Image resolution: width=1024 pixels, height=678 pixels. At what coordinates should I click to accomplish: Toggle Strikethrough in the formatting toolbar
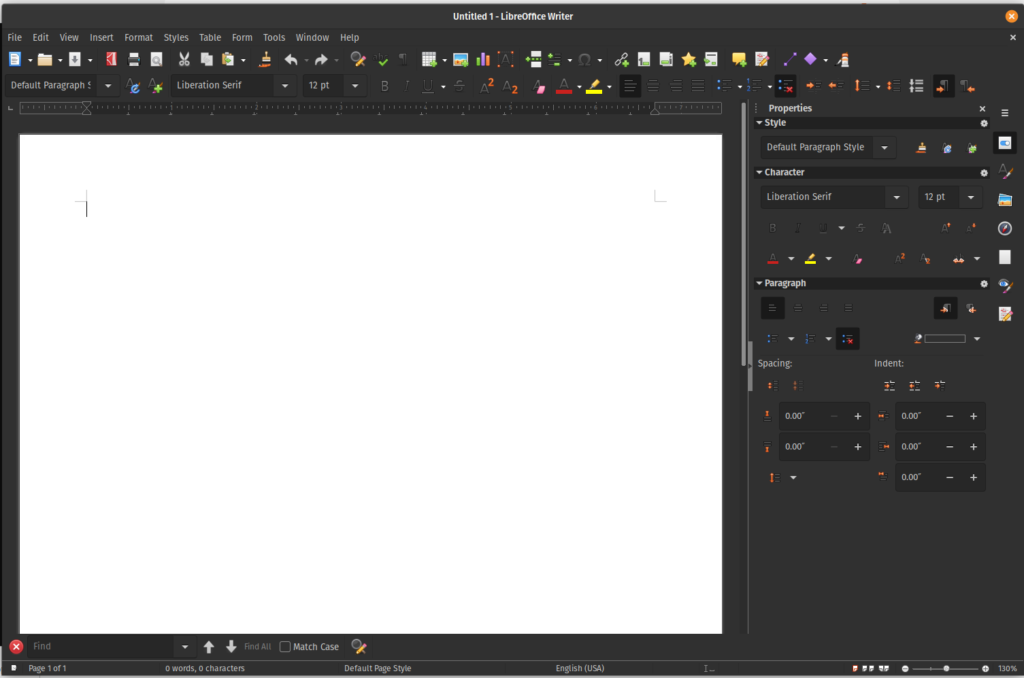coord(459,86)
